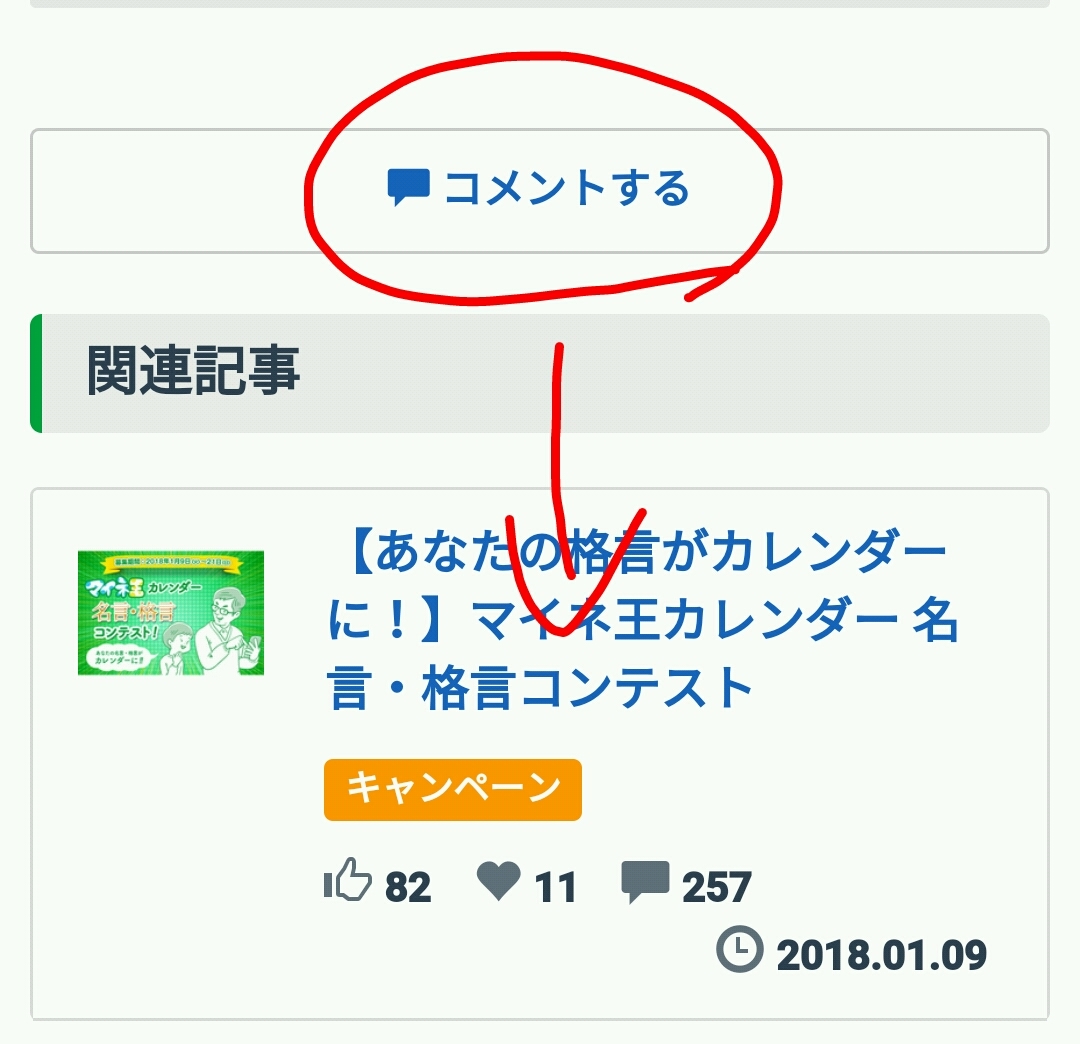
Task: Click the 言・格言コンテスト line of the title
Action: 539,687
